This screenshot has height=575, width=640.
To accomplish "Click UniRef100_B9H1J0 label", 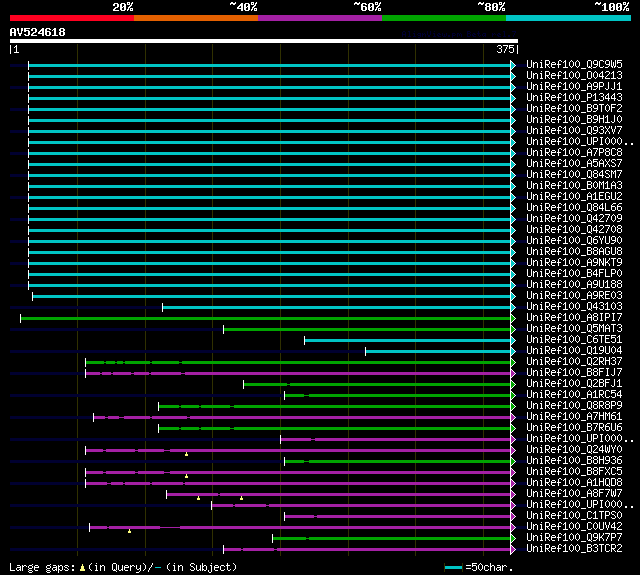I will (574, 120).
